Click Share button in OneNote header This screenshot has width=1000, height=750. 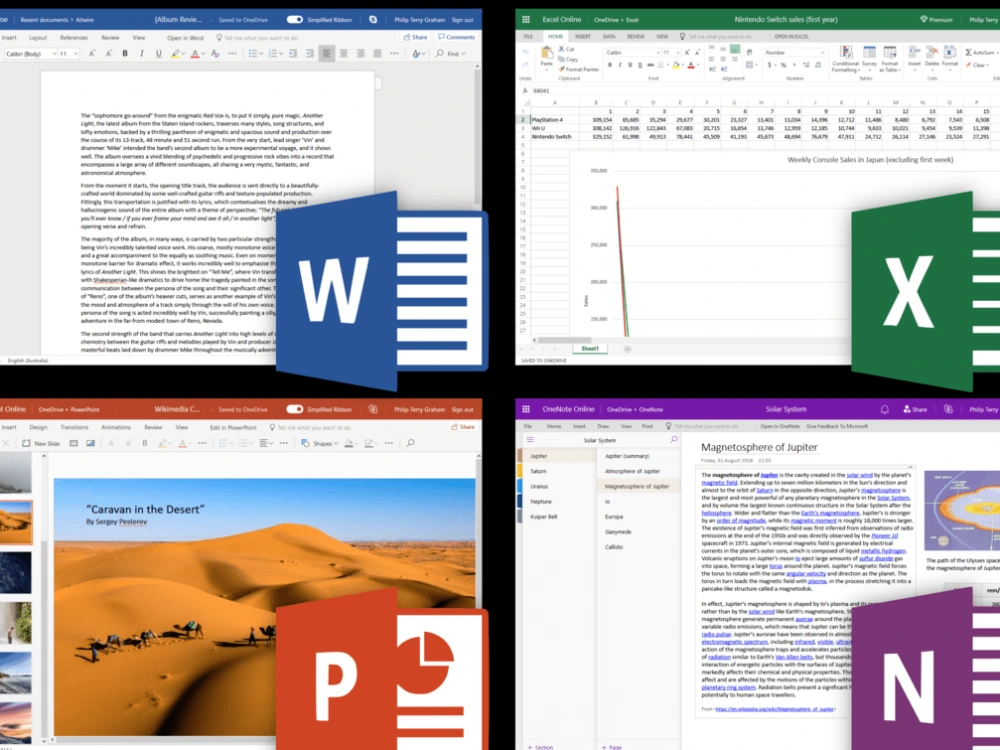click(x=915, y=409)
